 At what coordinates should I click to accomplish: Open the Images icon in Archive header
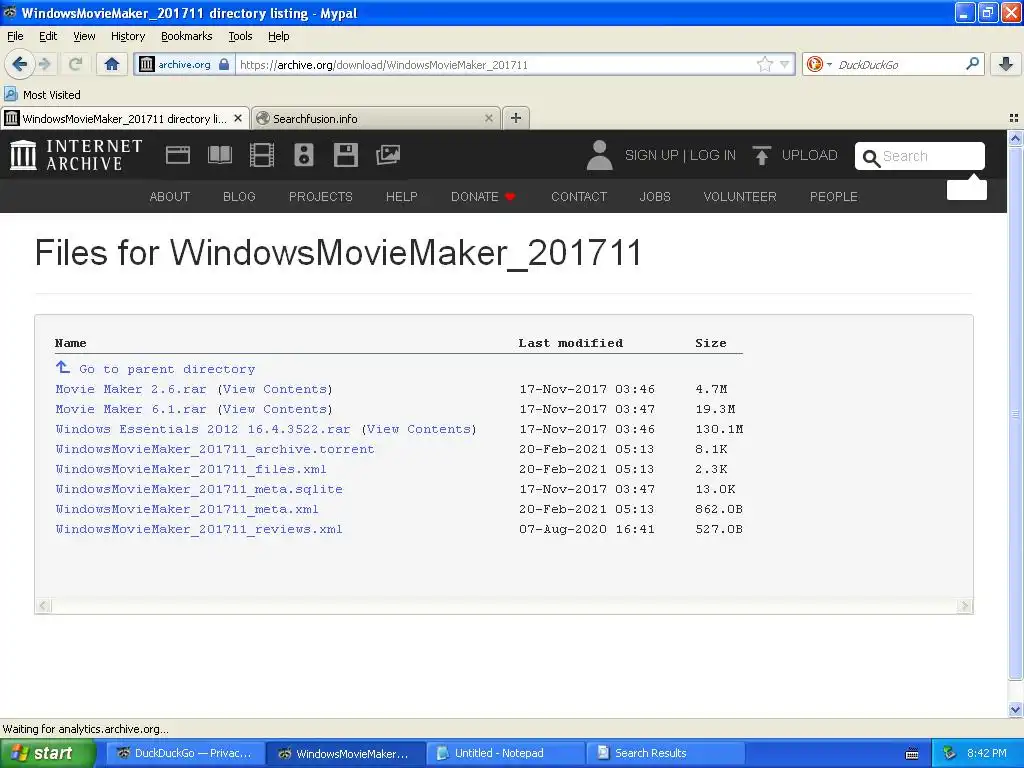coord(388,155)
